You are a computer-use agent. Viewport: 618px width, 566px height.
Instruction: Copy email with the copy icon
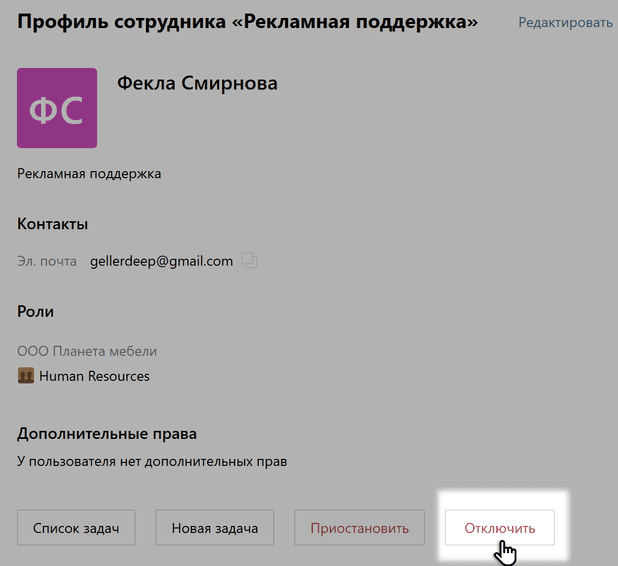point(249,261)
